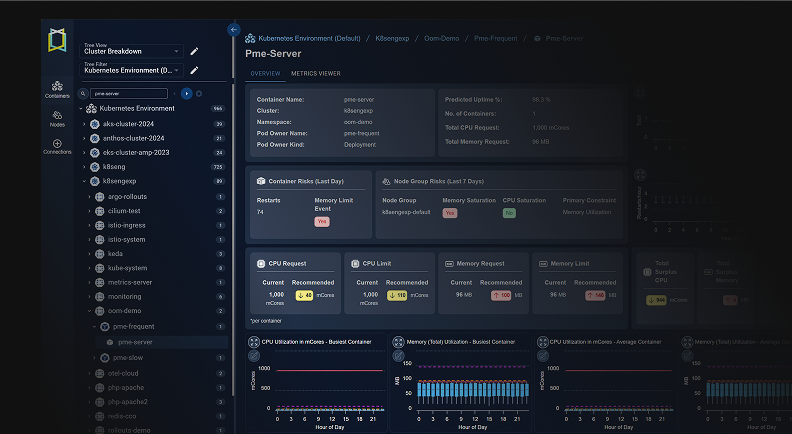Toggle overlay icon under CPU Busiest Container chart

click(255, 356)
